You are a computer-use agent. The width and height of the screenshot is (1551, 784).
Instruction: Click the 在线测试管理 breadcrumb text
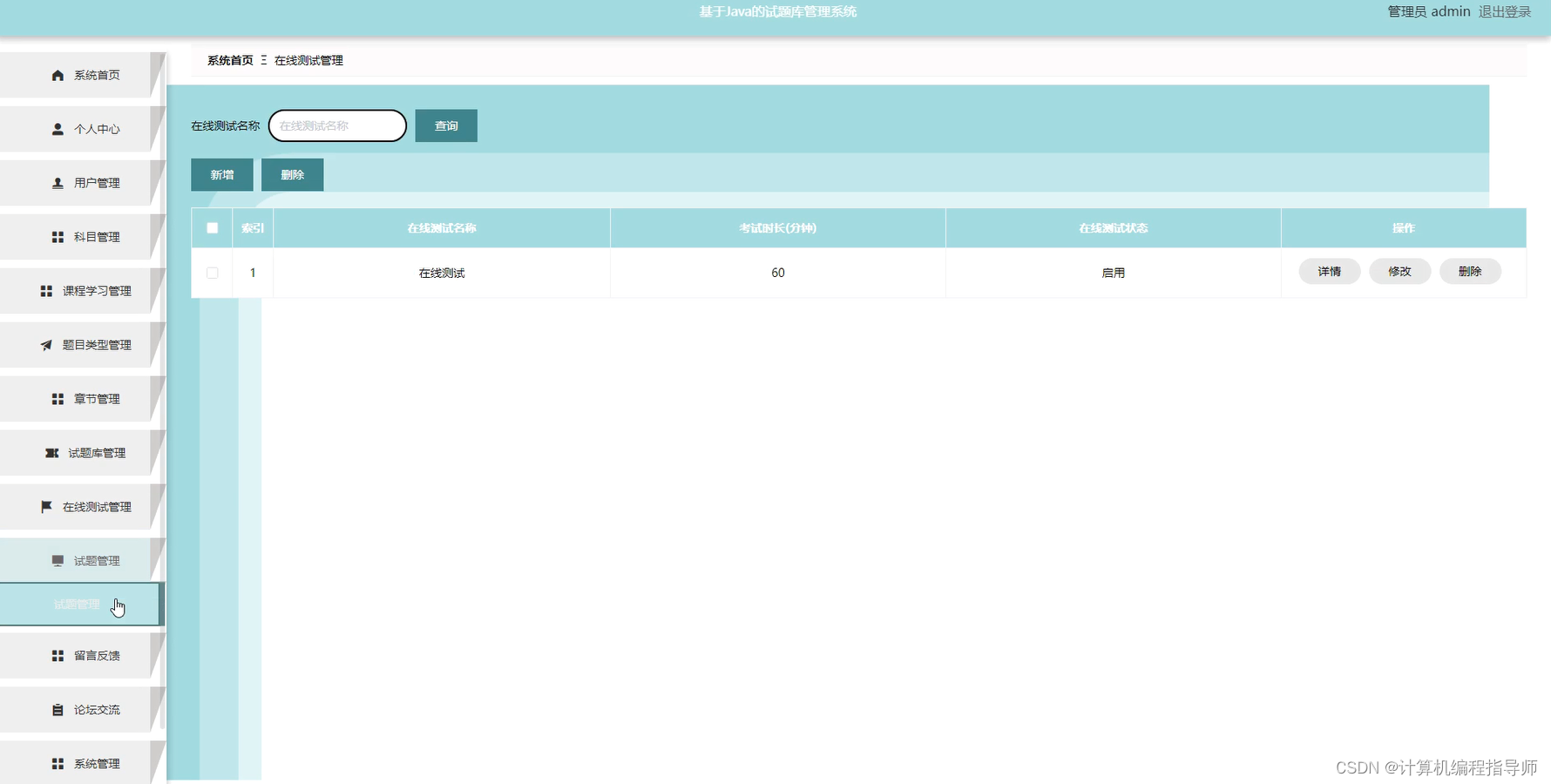tap(308, 60)
